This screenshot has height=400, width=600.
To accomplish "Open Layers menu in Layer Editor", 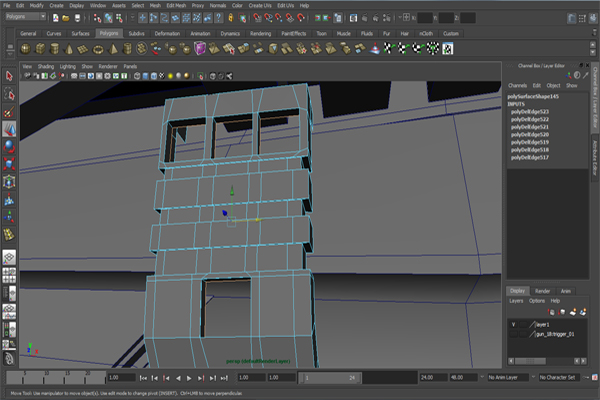I will tap(516, 301).
